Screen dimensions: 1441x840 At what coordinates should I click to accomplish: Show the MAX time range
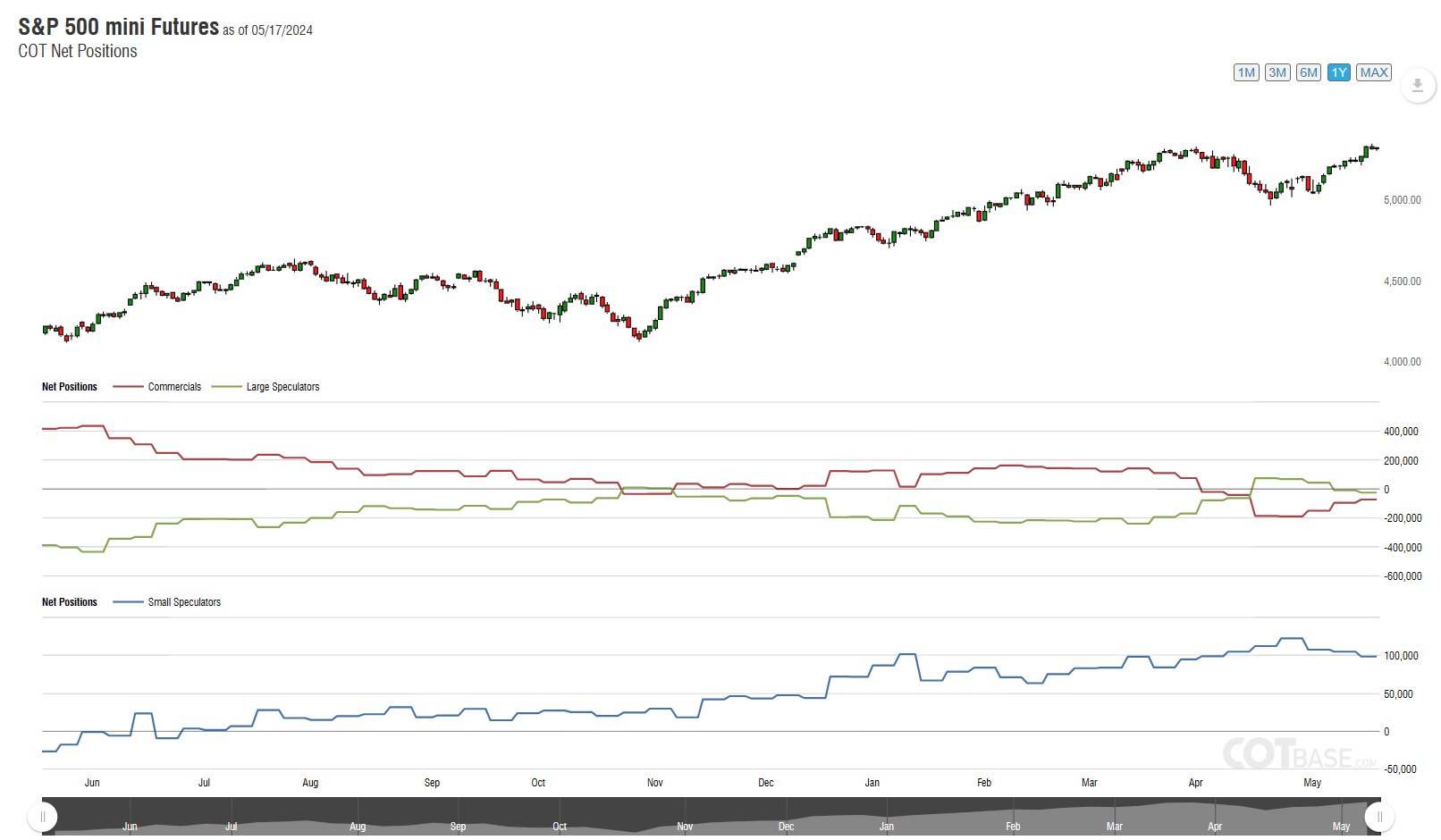tap(1374, 72)
